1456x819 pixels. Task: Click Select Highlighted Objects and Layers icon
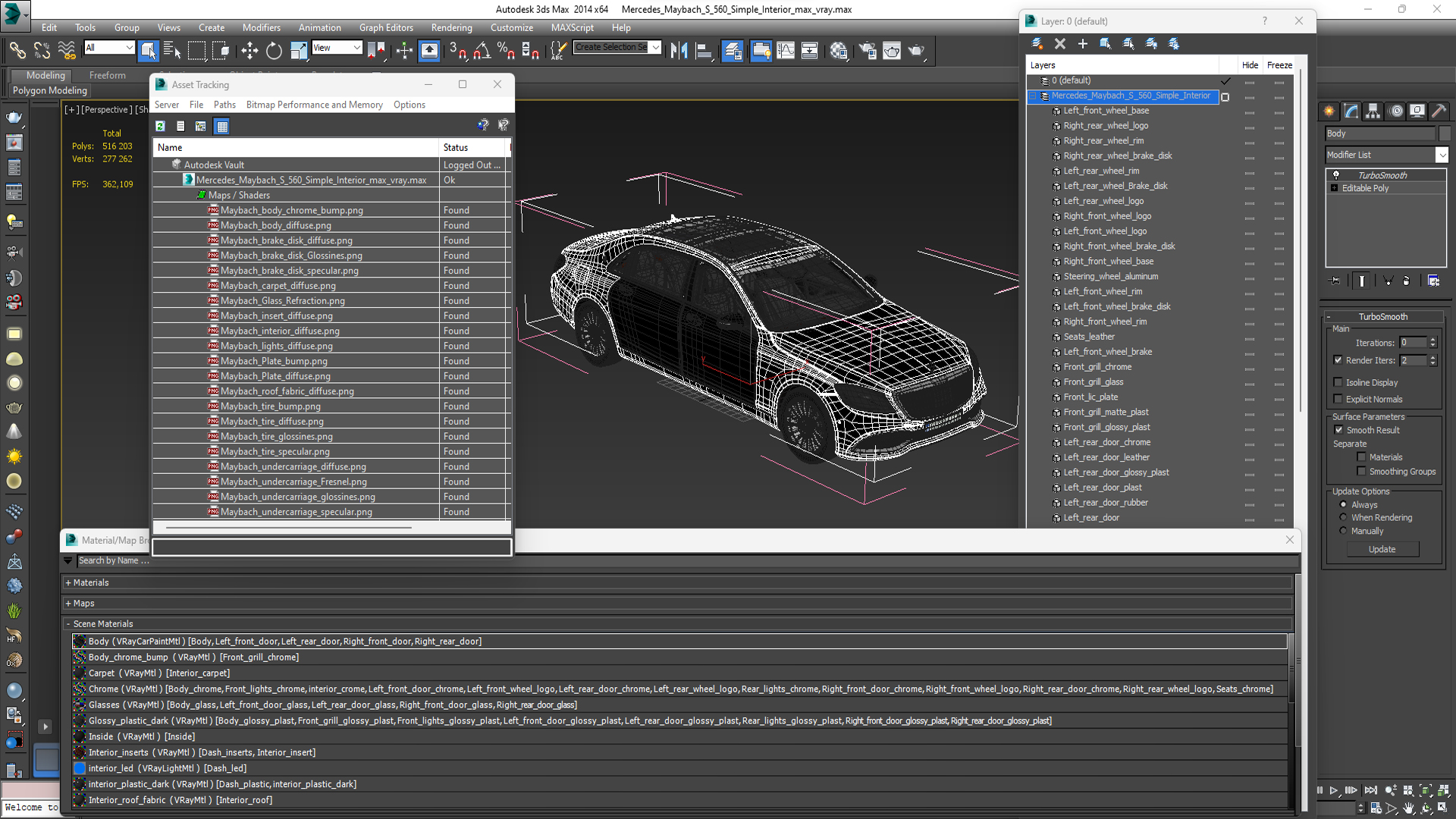point(1106,44)
